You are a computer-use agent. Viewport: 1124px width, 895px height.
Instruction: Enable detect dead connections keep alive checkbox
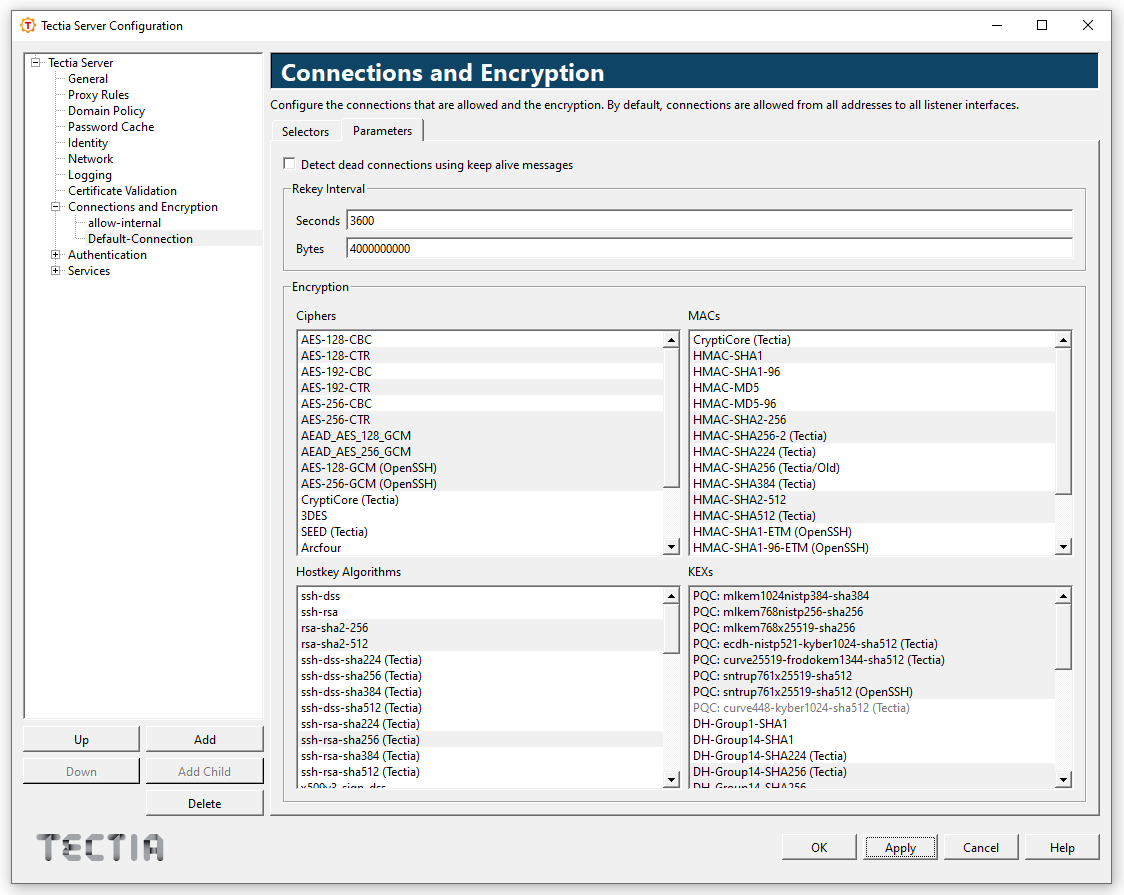pyautogui.click(x=289, y=164)
